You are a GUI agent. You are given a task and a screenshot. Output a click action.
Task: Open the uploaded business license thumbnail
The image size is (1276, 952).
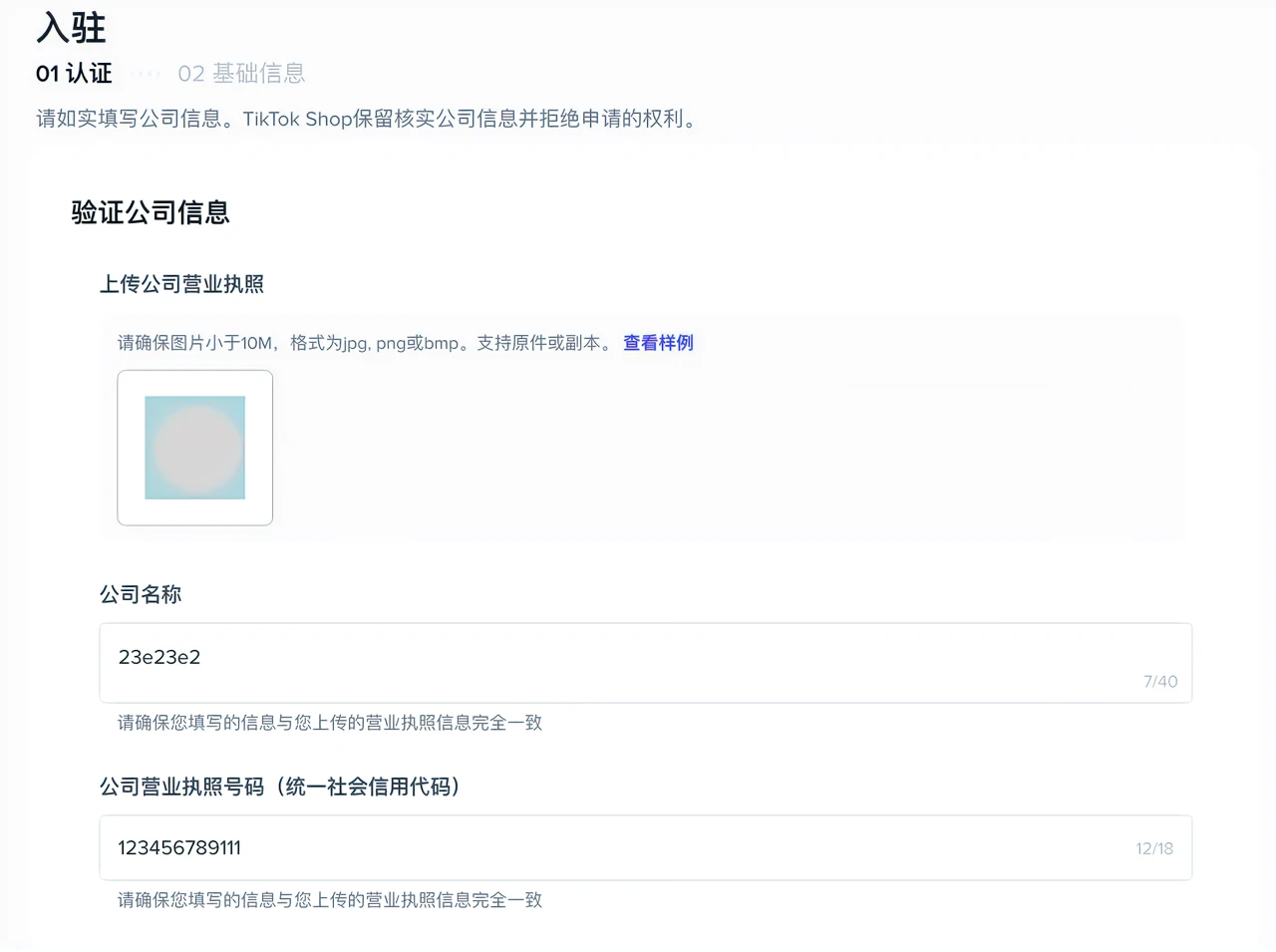(195, 448)
